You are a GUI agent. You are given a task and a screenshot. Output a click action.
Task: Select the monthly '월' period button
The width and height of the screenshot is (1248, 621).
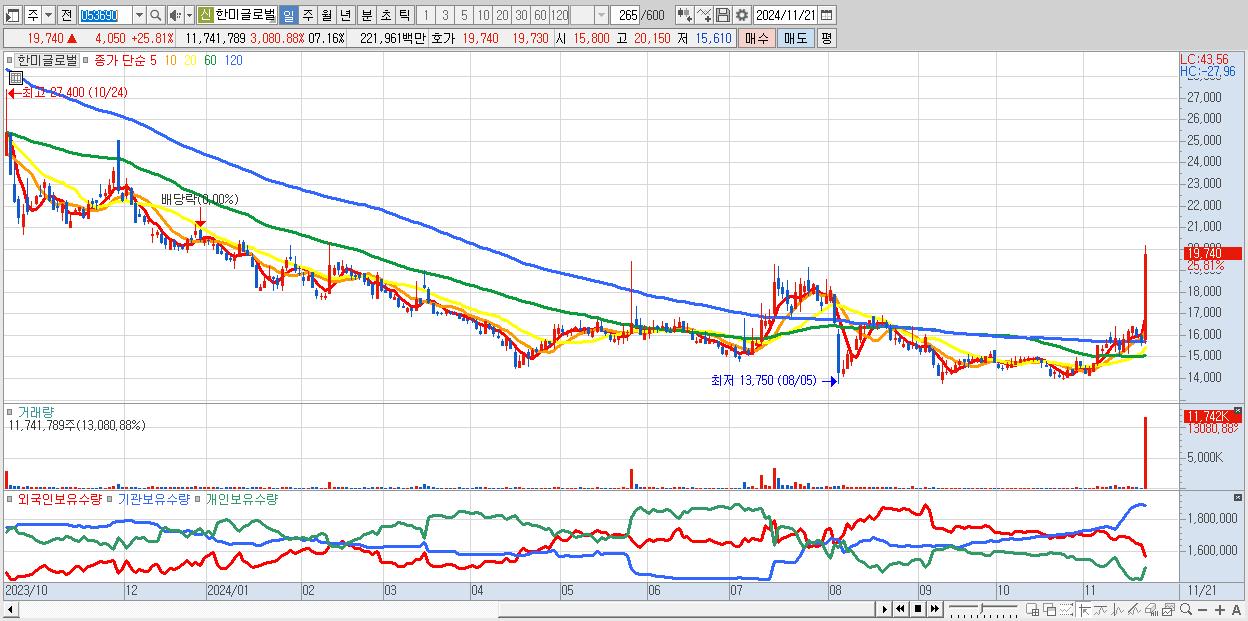point(326,15)
